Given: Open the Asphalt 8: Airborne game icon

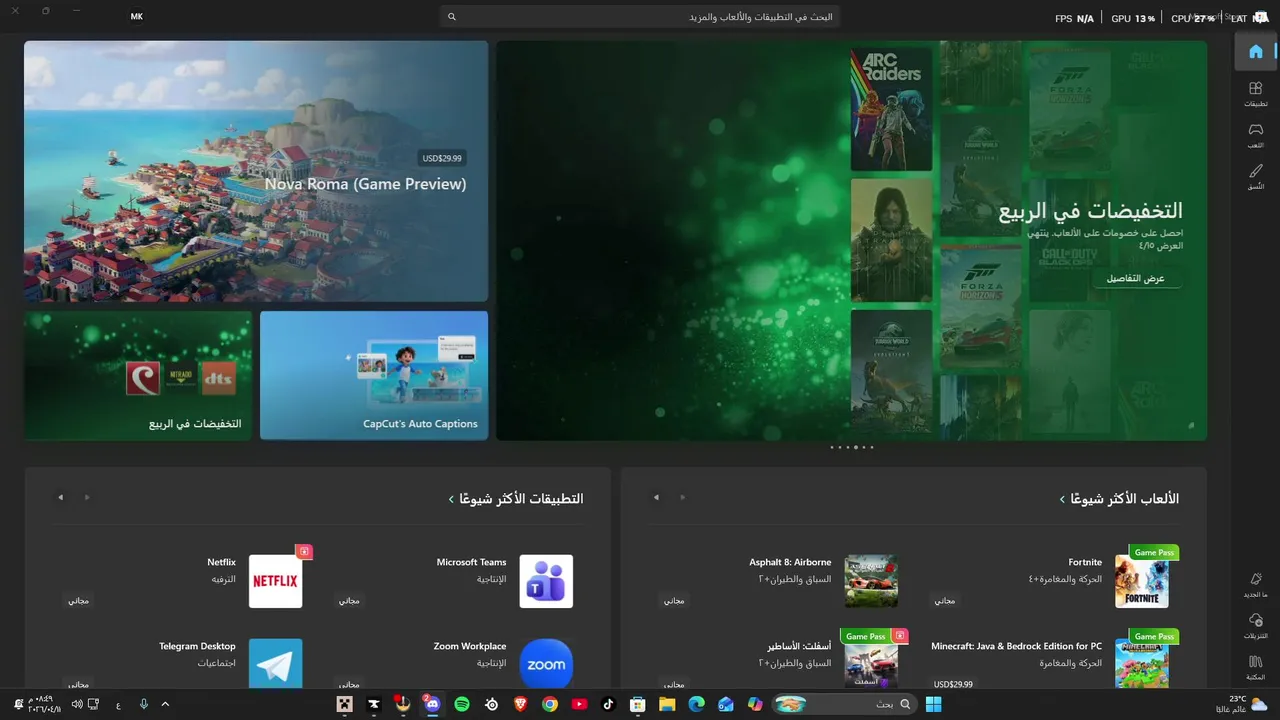Looking at the screenshot, I should tap(871, 581).
